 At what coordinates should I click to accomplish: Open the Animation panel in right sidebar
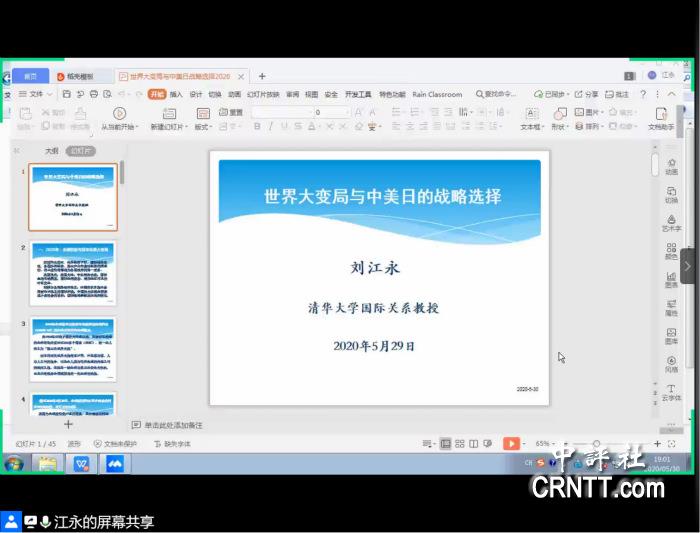(x=671, y=166)
